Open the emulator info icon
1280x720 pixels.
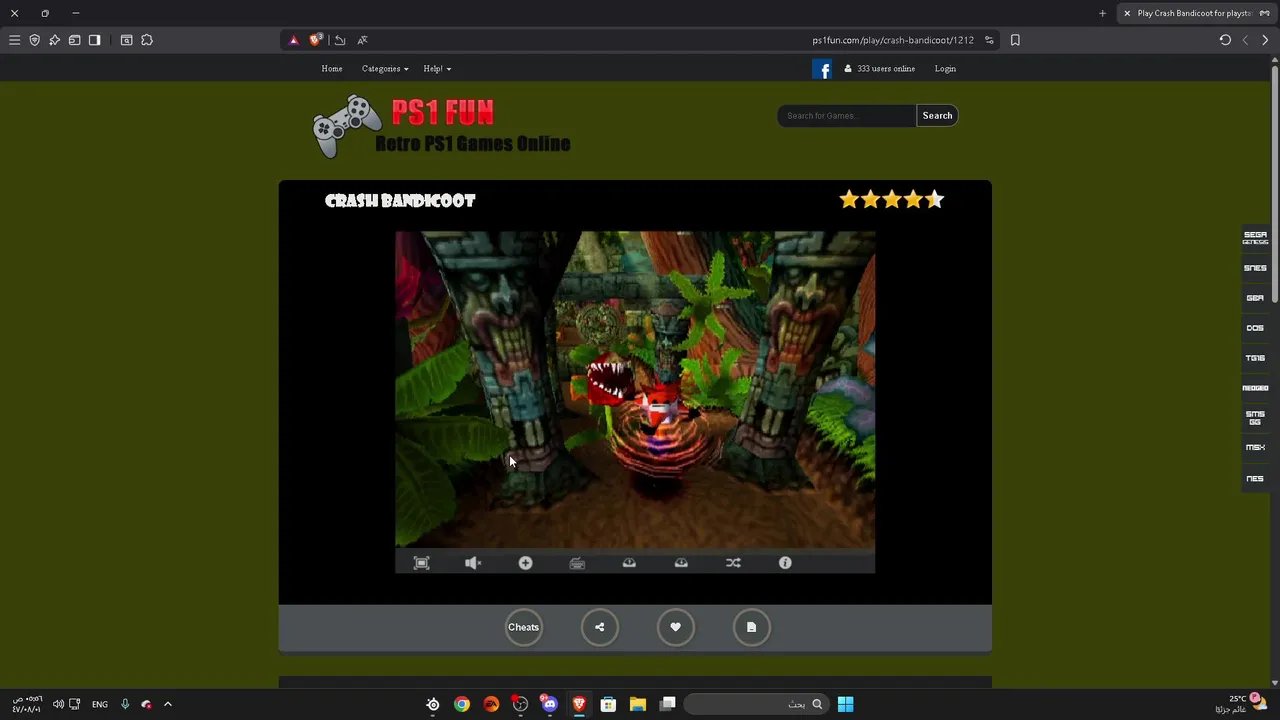tap(785, 563)
